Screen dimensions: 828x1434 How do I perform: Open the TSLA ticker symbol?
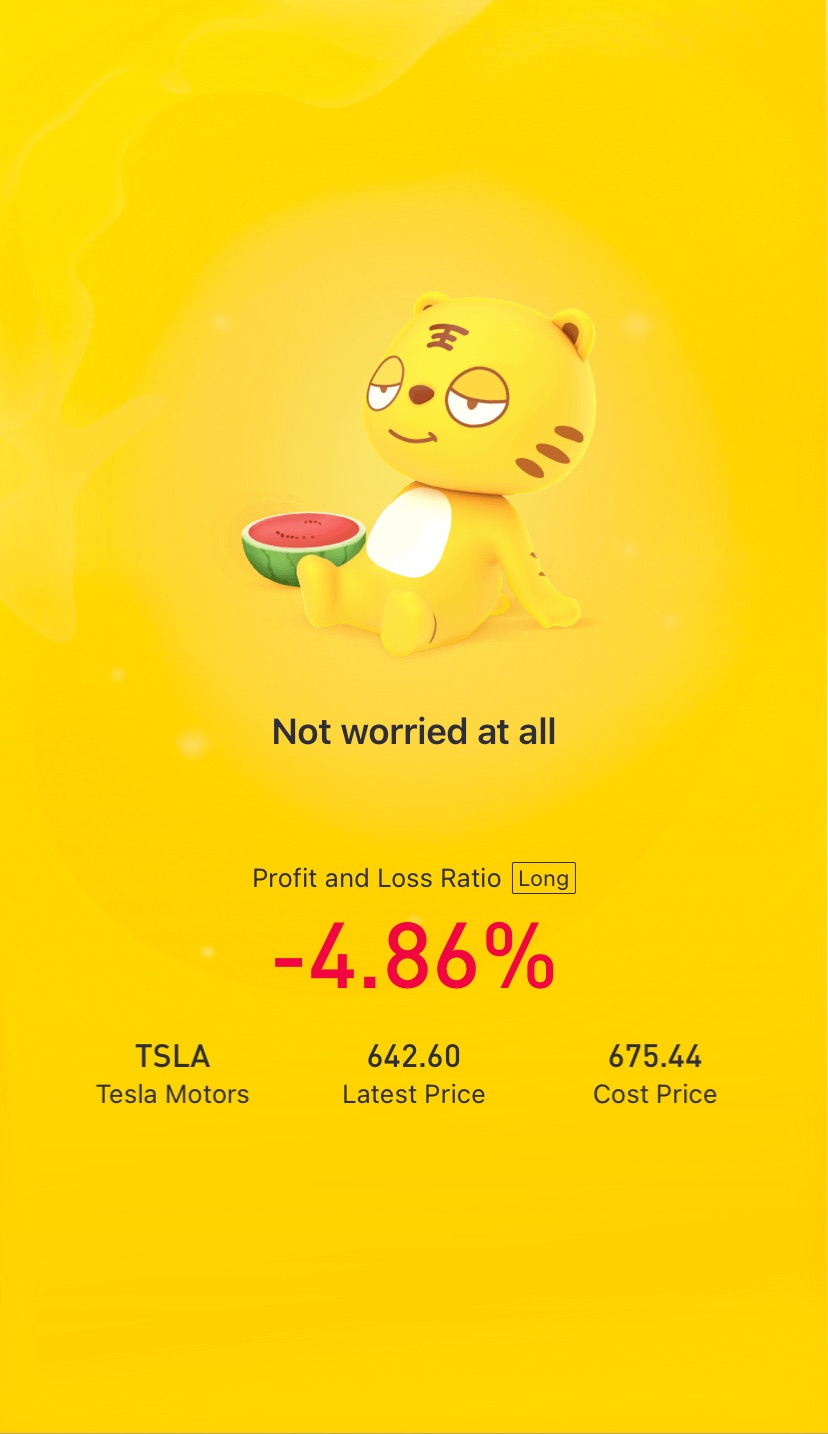tap(172, 1056)
